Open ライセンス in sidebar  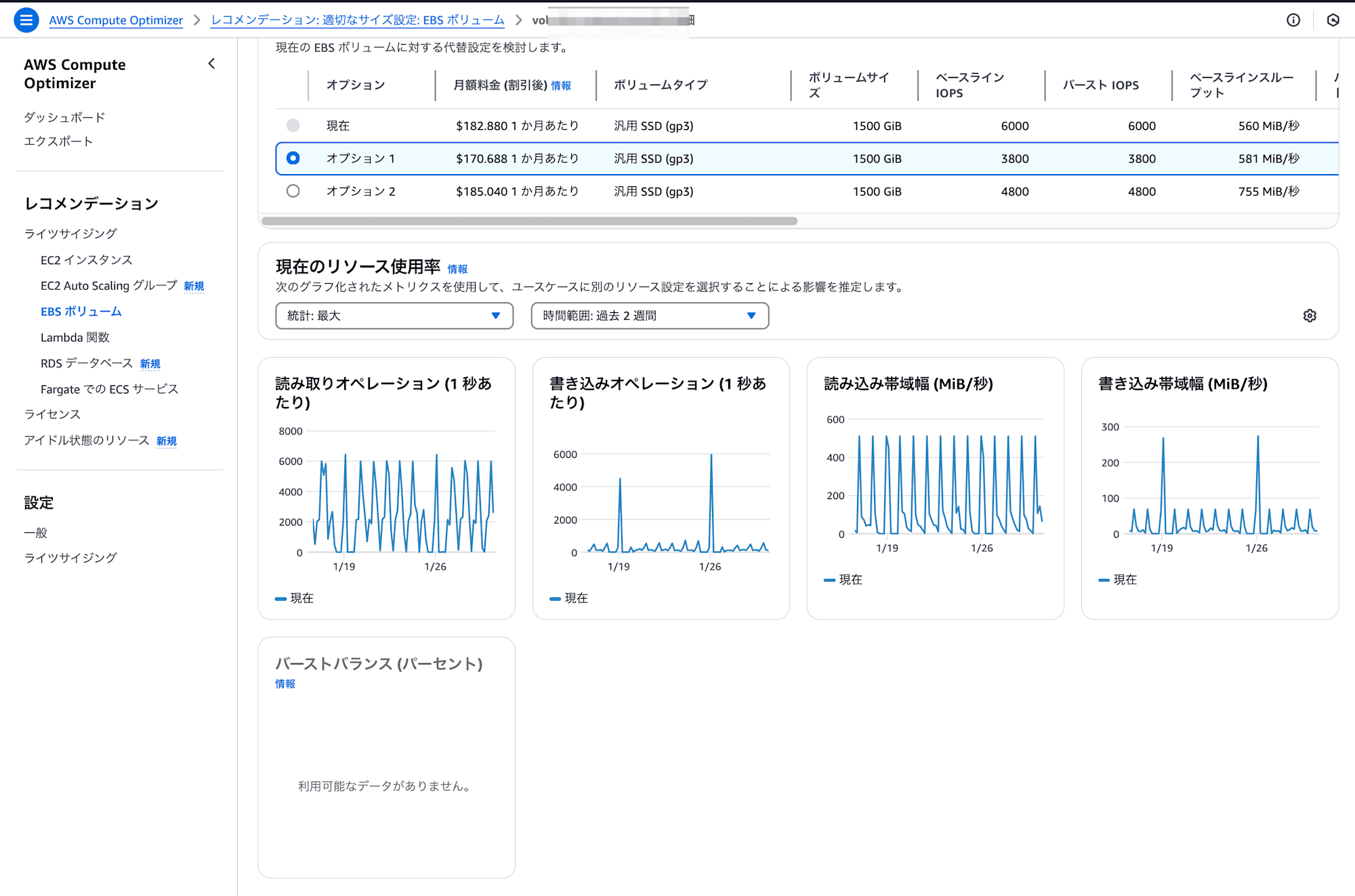pyautogui.click(x=52, y=414)
